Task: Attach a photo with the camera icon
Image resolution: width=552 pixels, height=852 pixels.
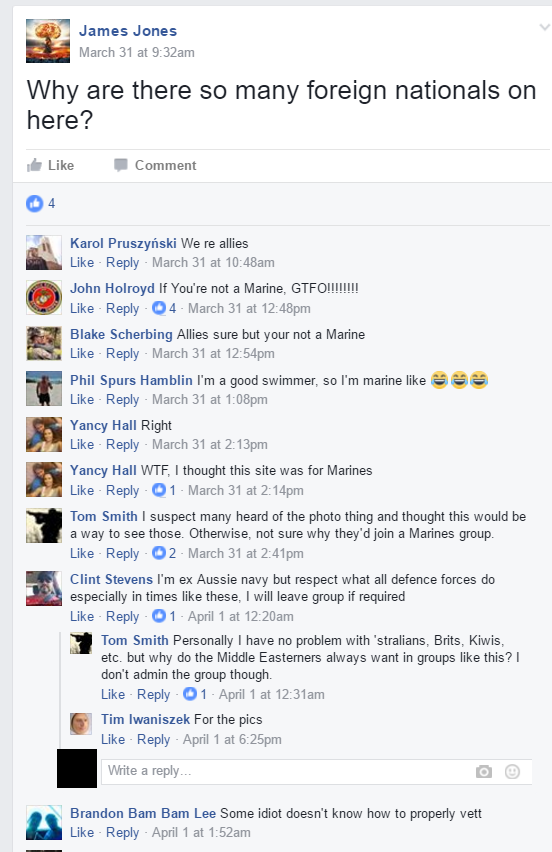Action: coord(484,772)
